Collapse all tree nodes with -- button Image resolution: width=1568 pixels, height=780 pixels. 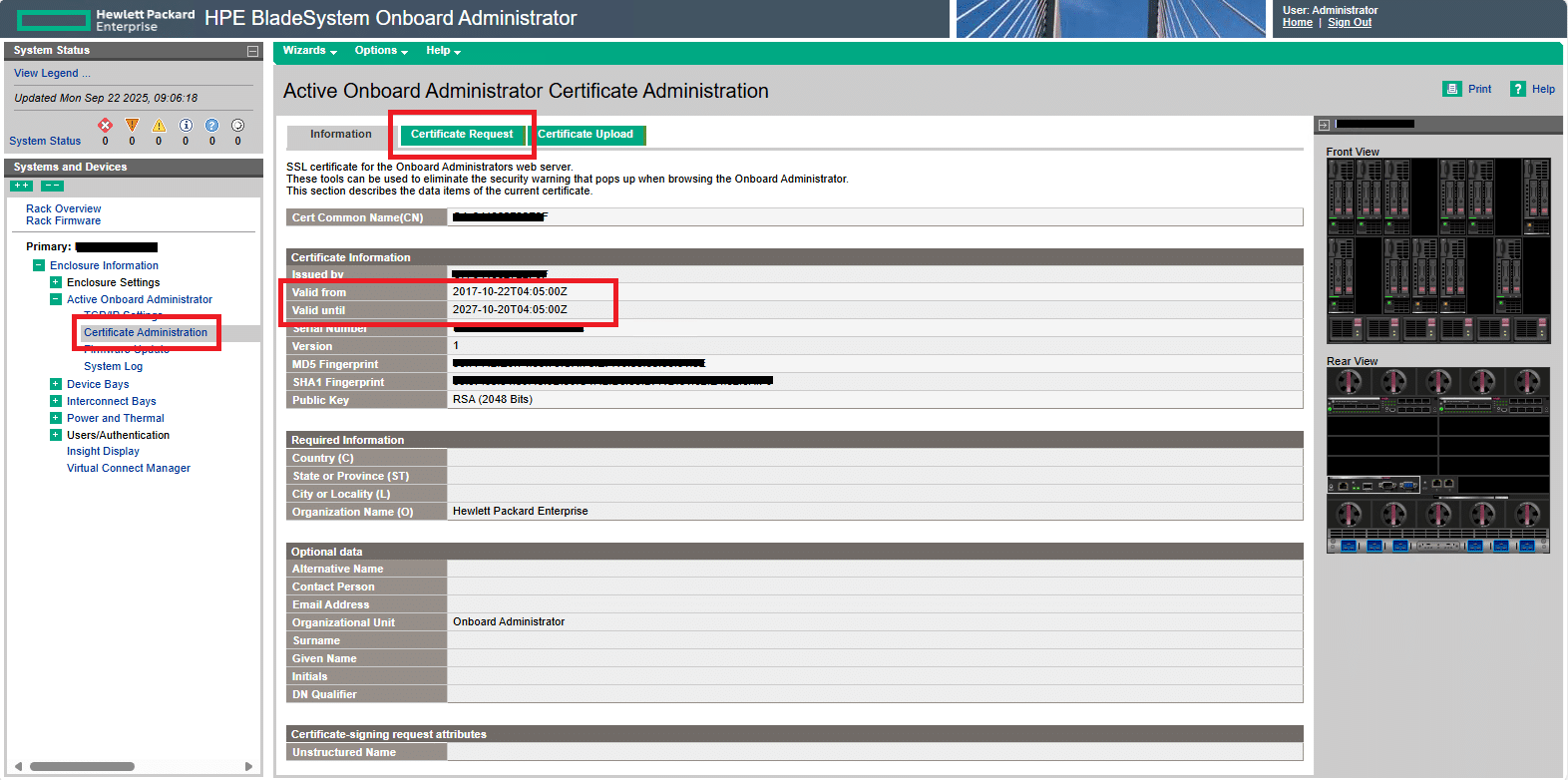point(52,186)
